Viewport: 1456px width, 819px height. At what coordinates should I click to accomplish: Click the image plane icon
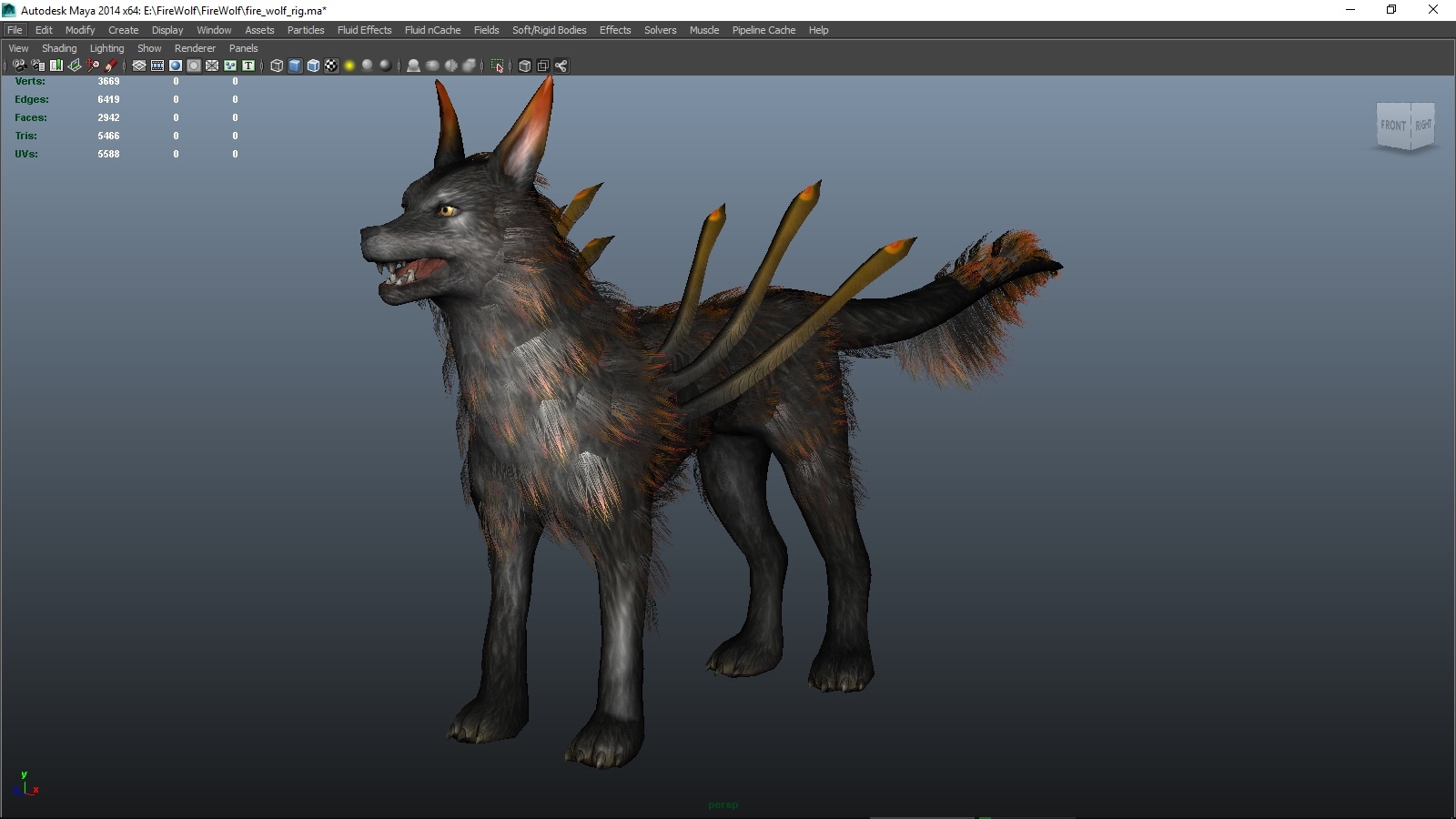(75, 65)
